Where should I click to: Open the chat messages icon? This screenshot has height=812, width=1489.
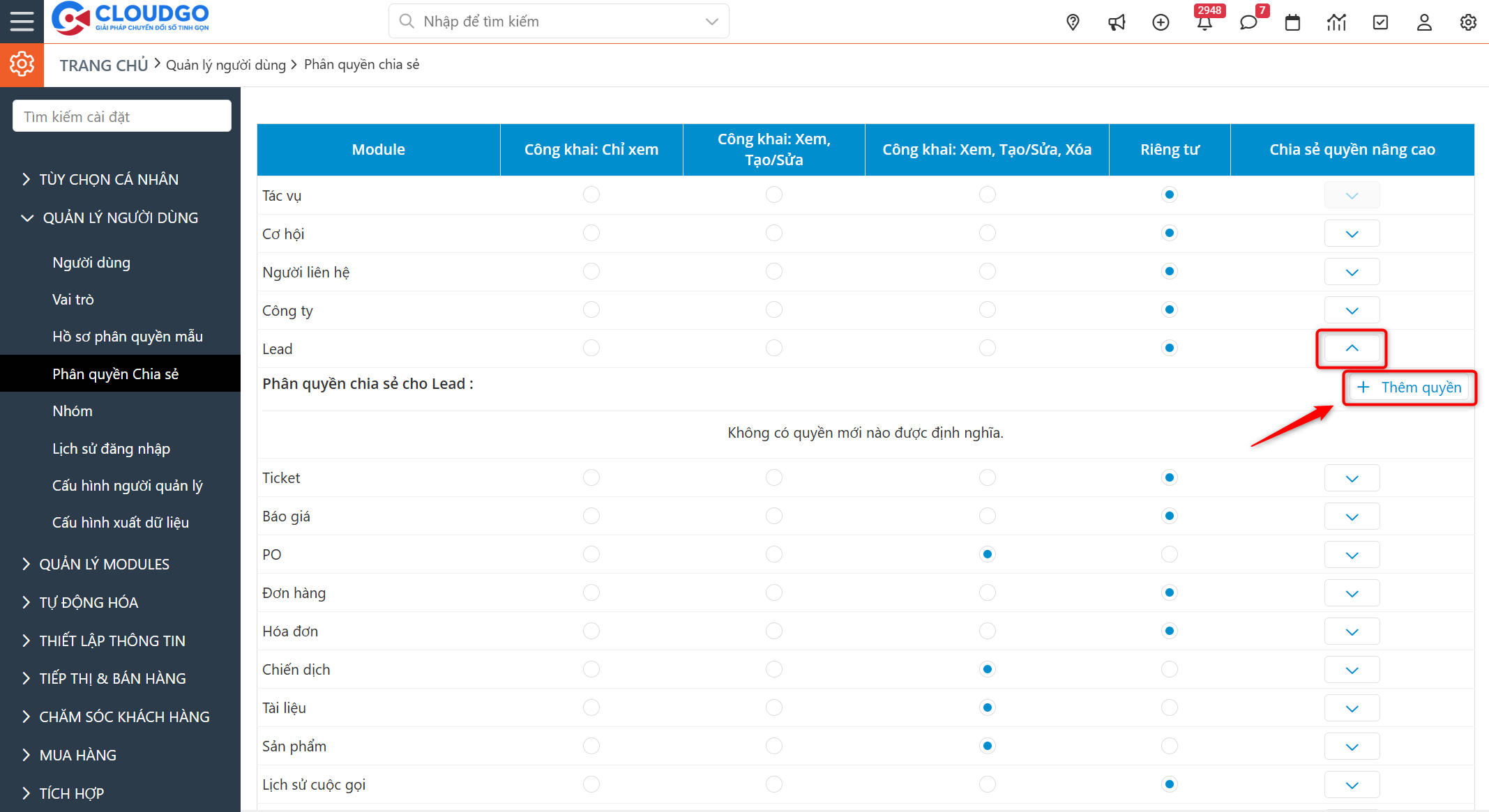(x=1248, y=22)
